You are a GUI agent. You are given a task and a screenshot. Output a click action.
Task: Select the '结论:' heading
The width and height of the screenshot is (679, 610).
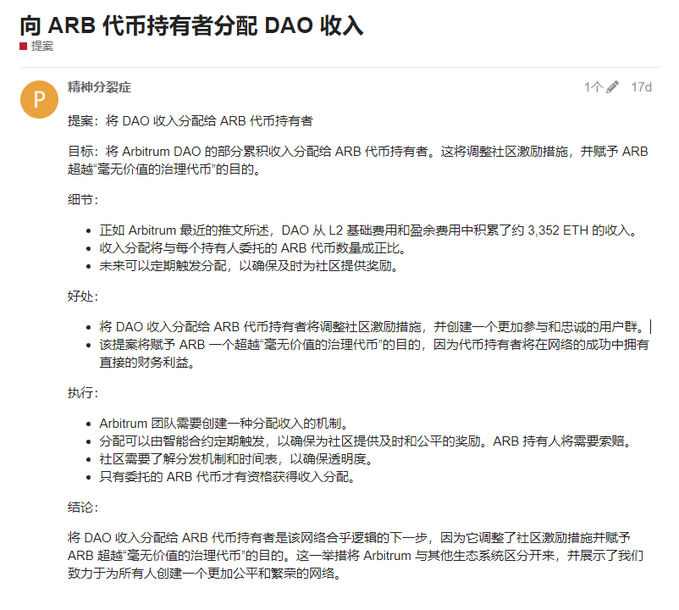click(x=83, y=507)
